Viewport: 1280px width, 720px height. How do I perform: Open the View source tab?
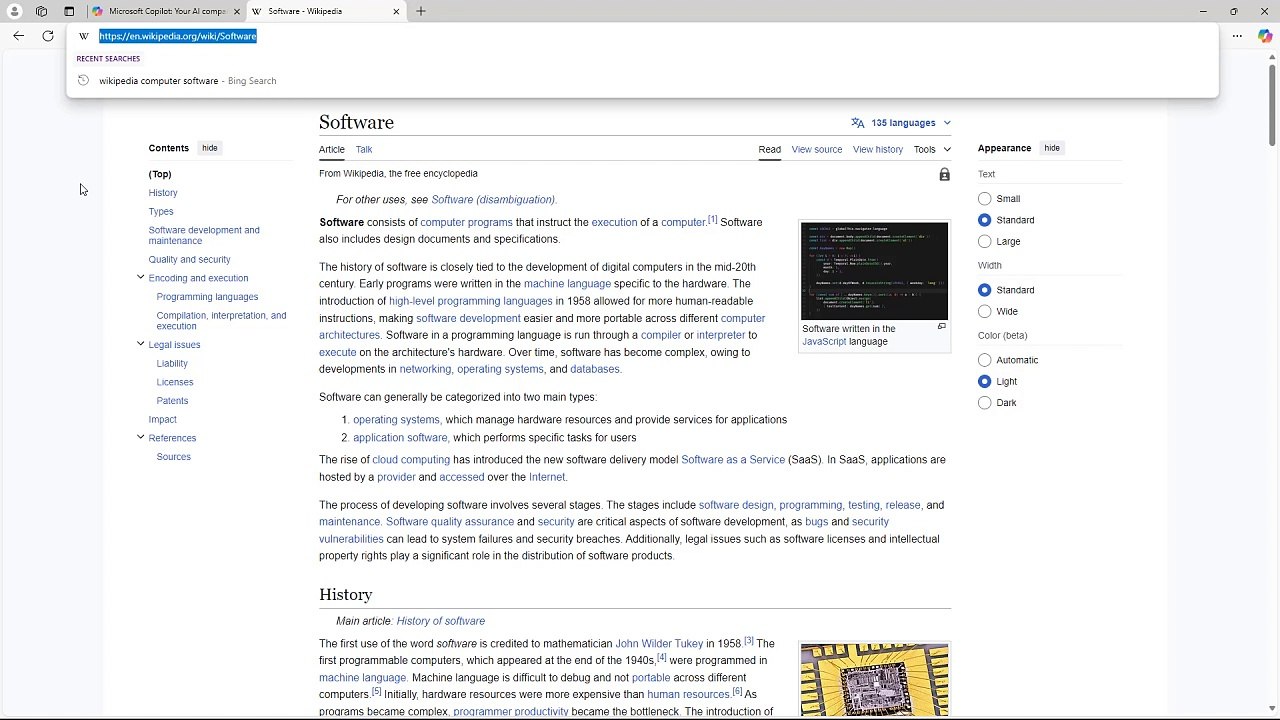(817, 150)
